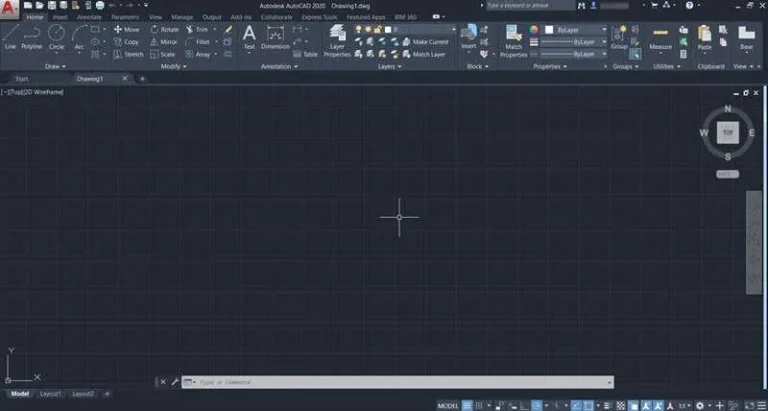Image resolution: width=768 pixels, height=411 pixels.
Task: Add new drawing tab with plus button
Action: (x=142, y=78)
